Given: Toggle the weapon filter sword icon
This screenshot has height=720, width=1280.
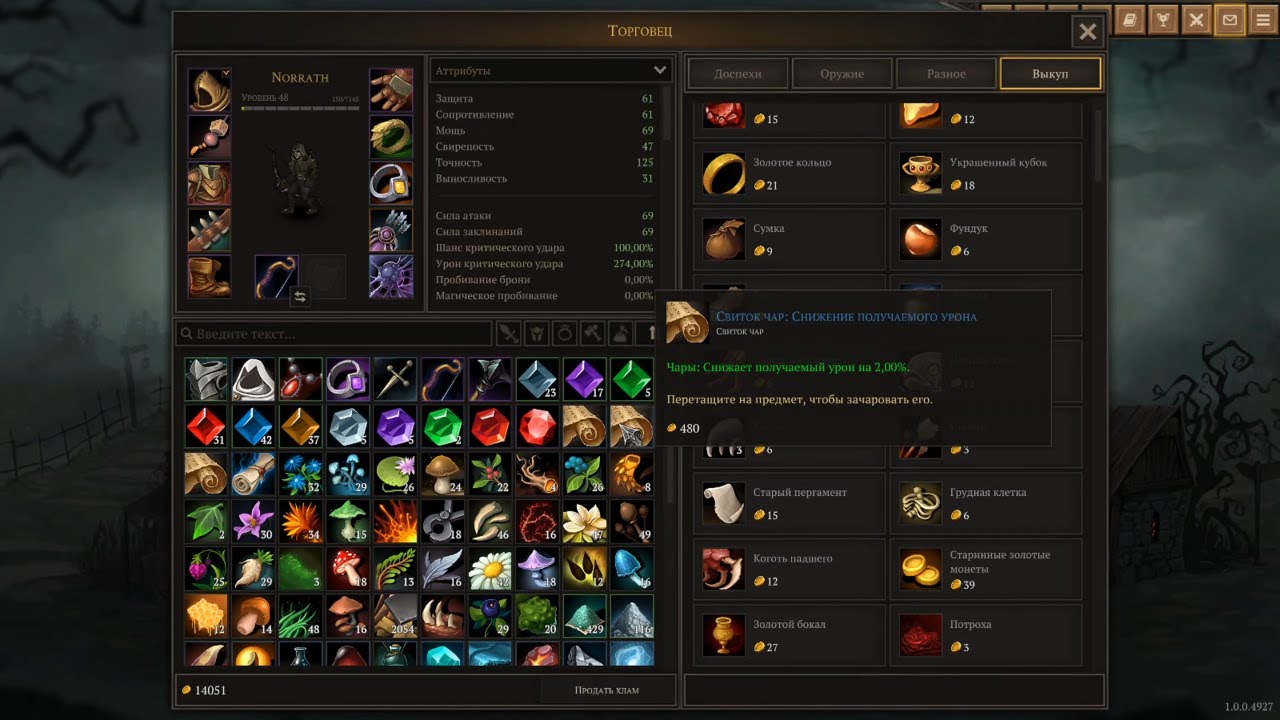Looking at the screenshot, I should [x=509, y=333].
